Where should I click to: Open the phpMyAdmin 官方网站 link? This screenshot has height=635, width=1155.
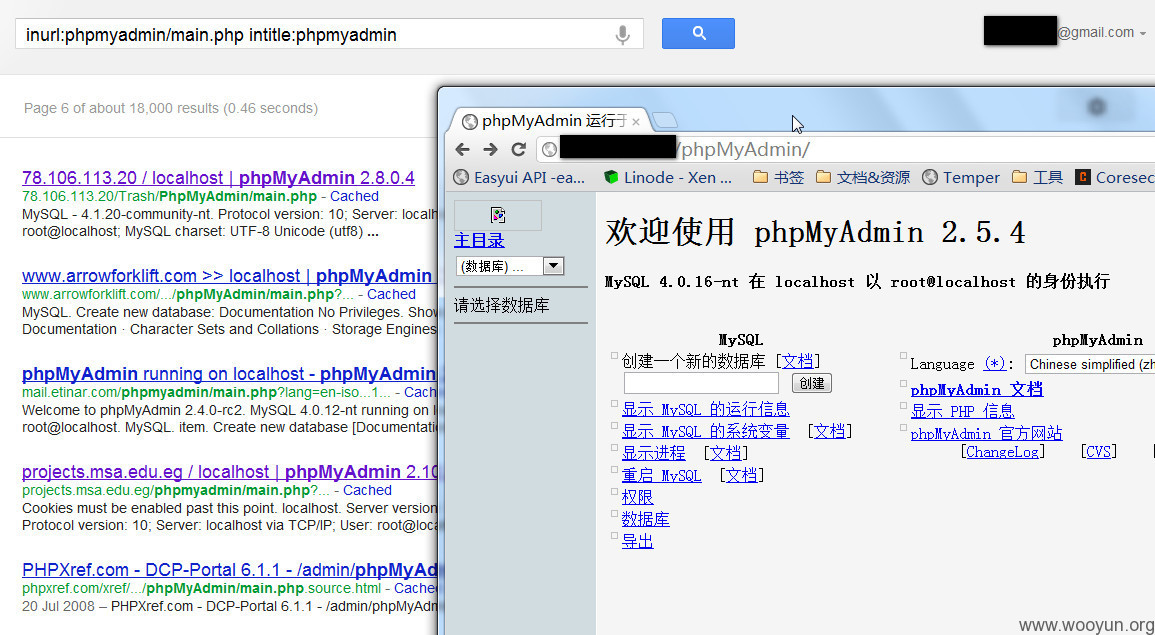[986, 433]
